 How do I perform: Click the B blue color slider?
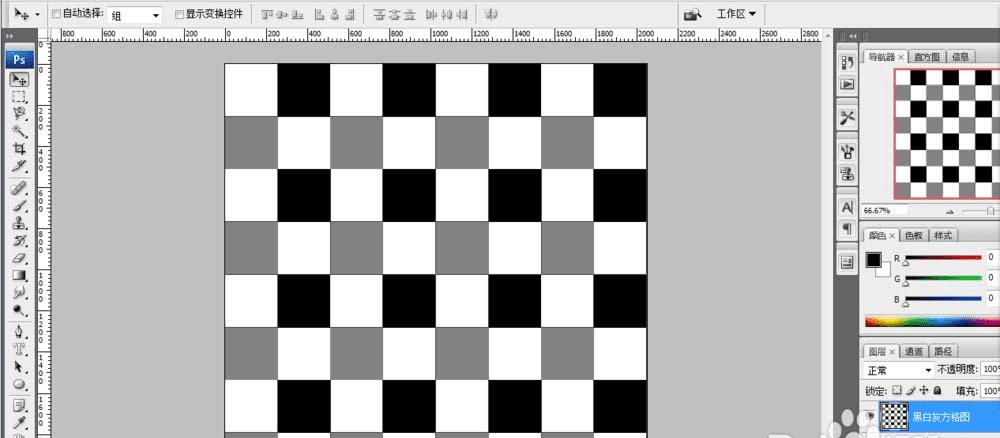pyautogui.click(x=943, y=298)
